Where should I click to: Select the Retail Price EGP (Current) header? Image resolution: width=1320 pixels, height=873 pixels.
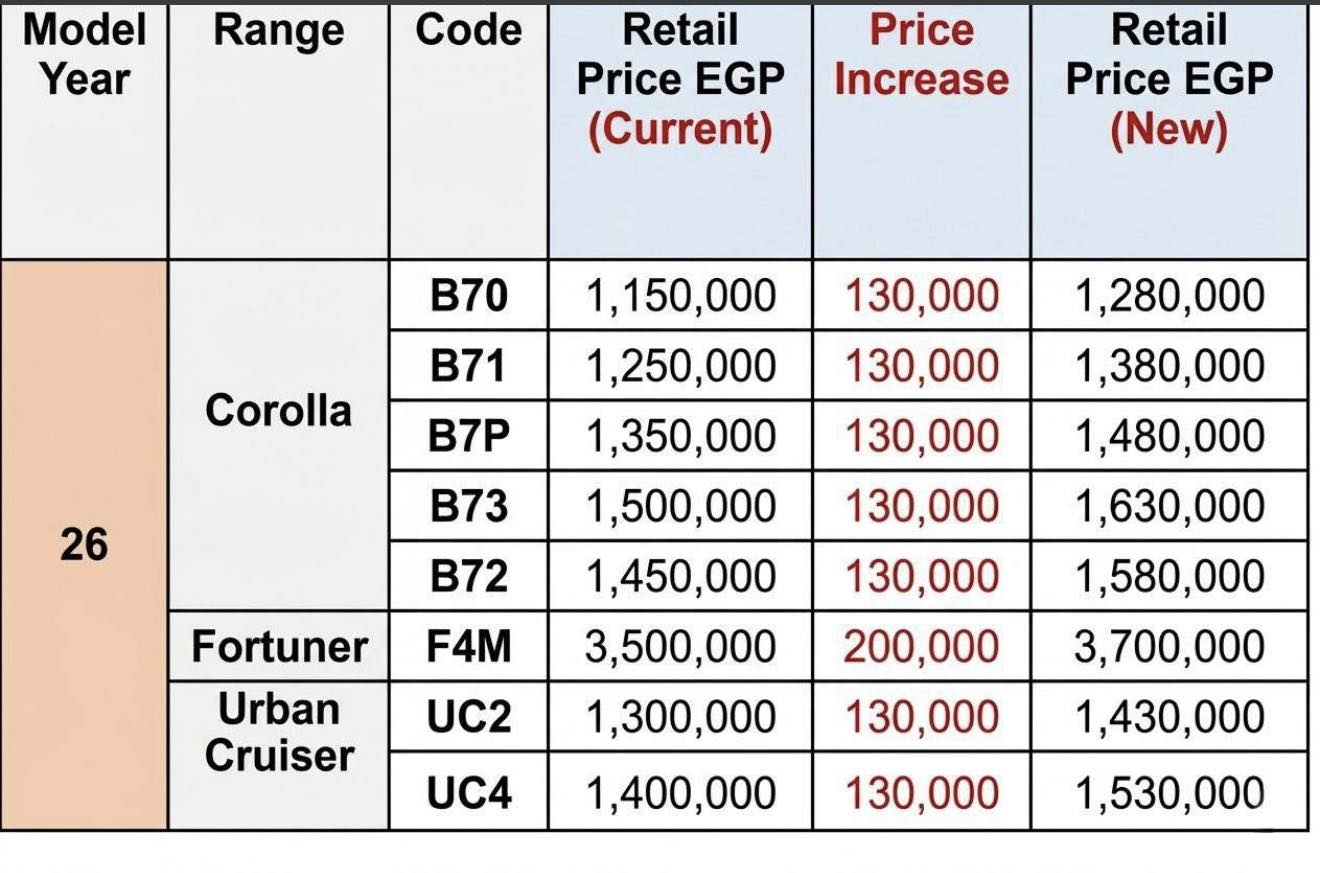(680, 80)
